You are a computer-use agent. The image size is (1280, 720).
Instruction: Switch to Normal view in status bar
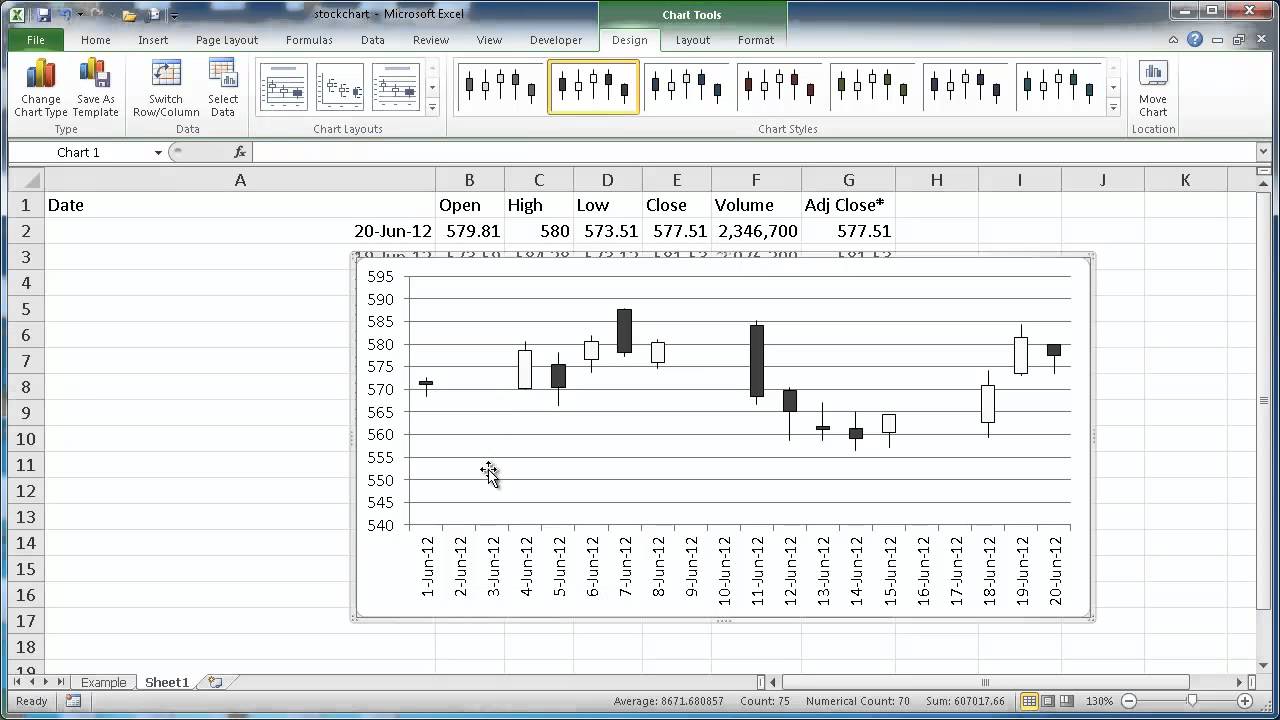[x=1029, y=701]
